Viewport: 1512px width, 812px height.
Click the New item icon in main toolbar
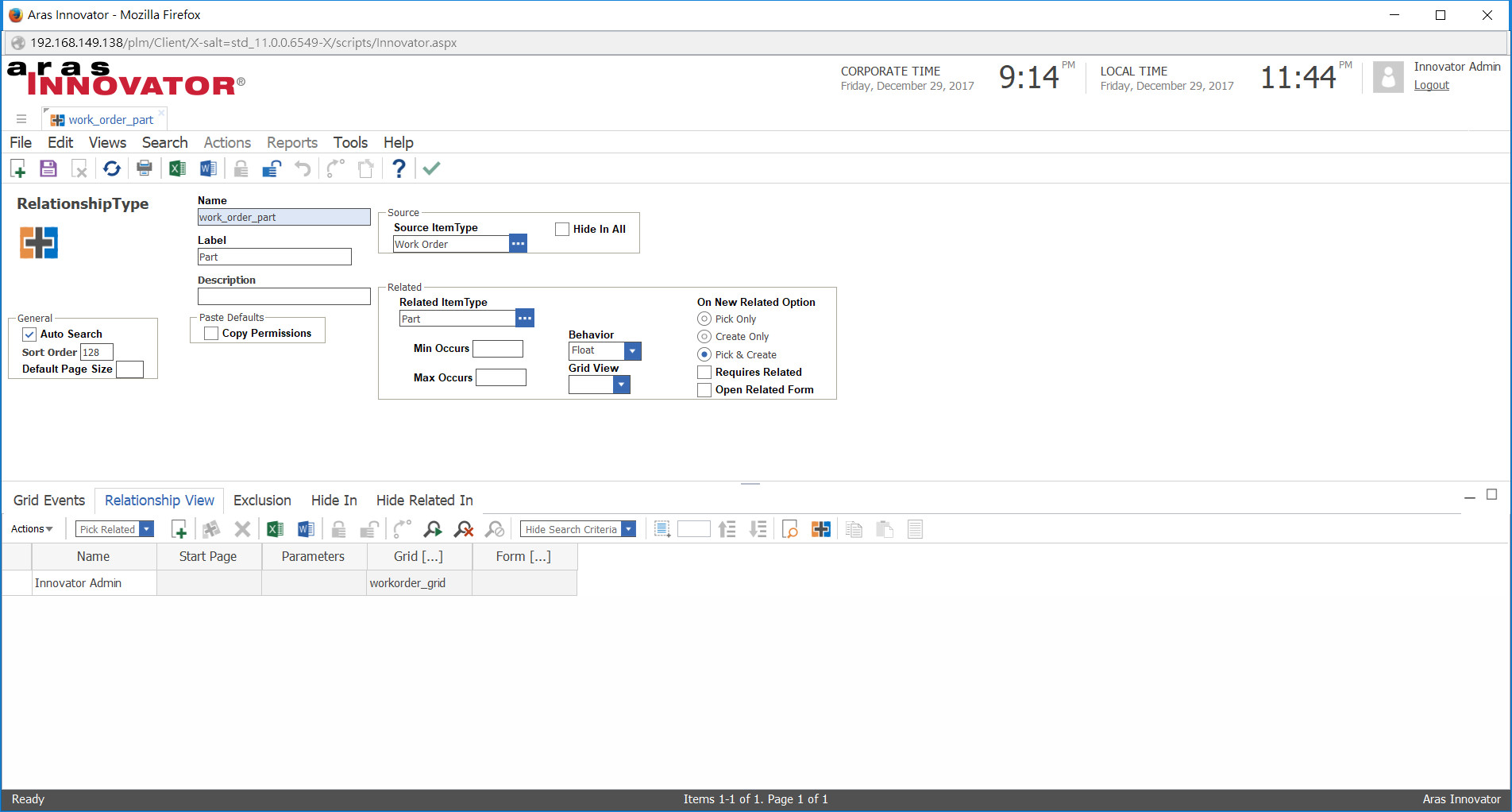point(18,168)
